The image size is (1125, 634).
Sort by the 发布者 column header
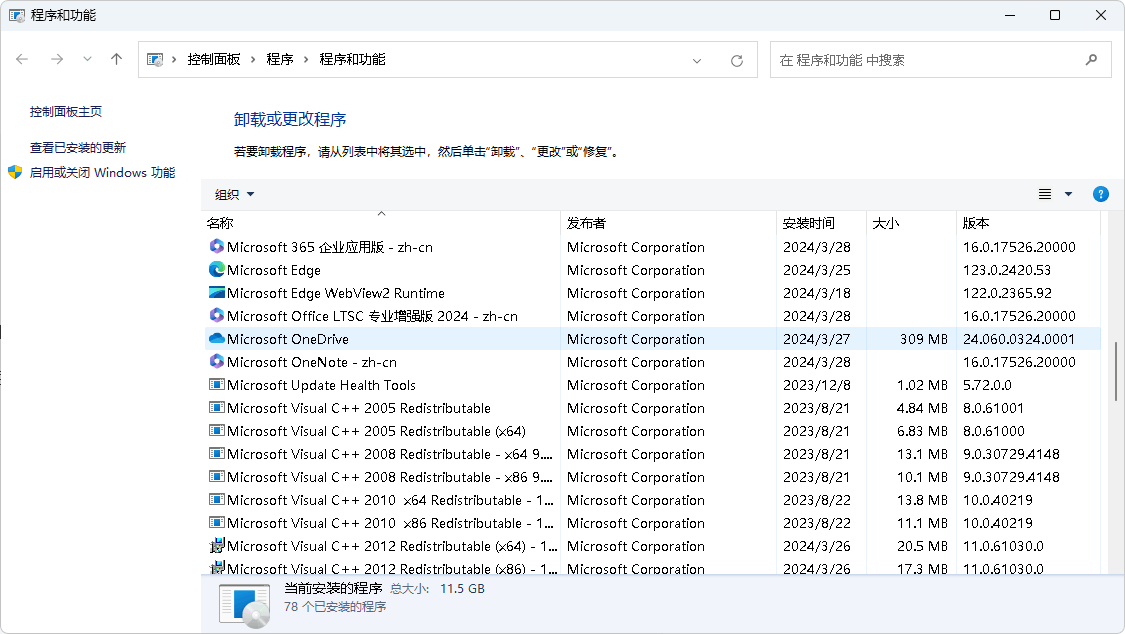pyautogui.click(x=668, y=223)
